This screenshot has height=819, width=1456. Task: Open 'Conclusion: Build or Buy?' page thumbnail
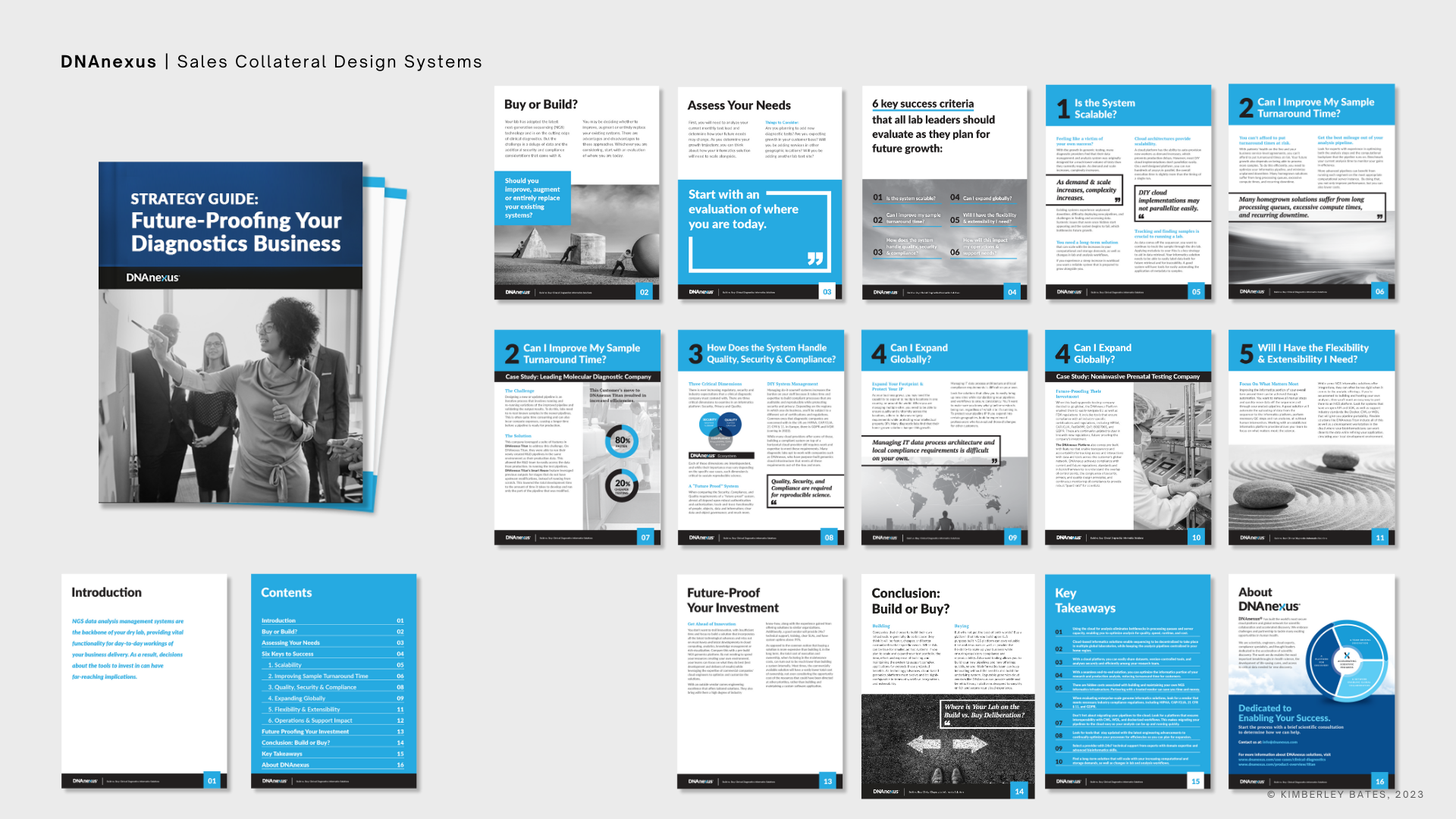click(x=948, y=686)
